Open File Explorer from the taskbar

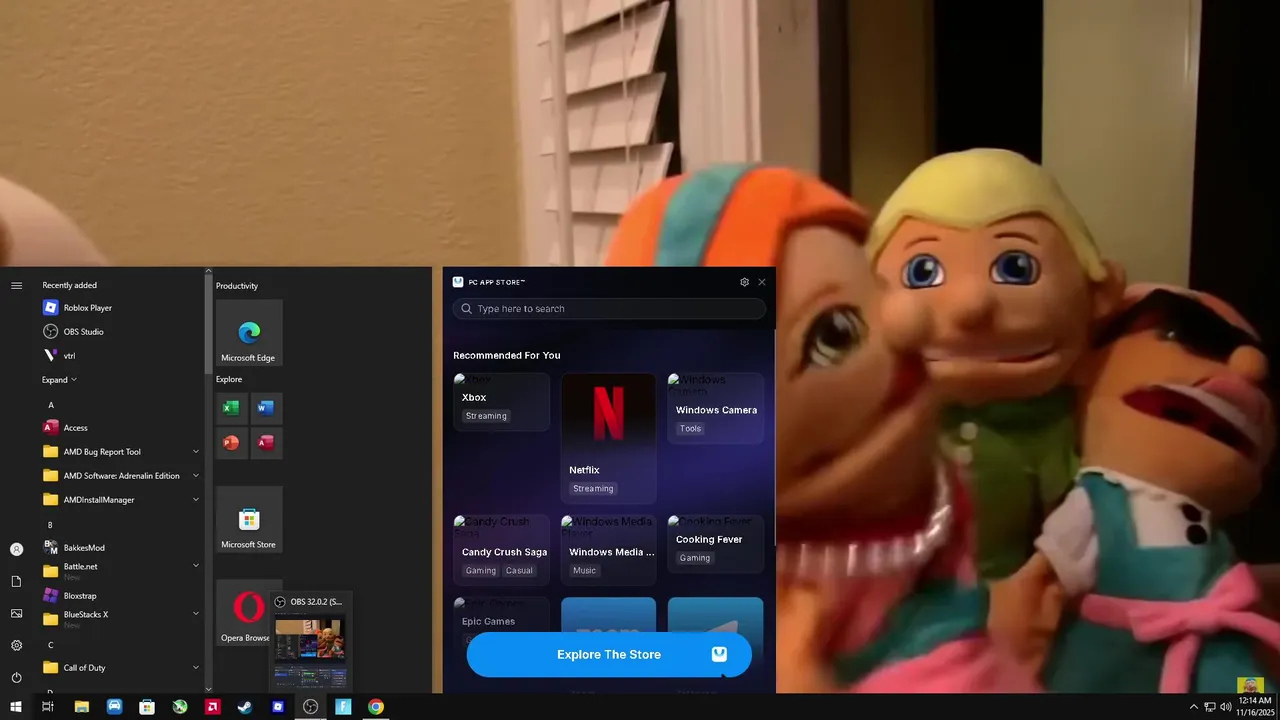pyautogui.click(x=82, y=707)
